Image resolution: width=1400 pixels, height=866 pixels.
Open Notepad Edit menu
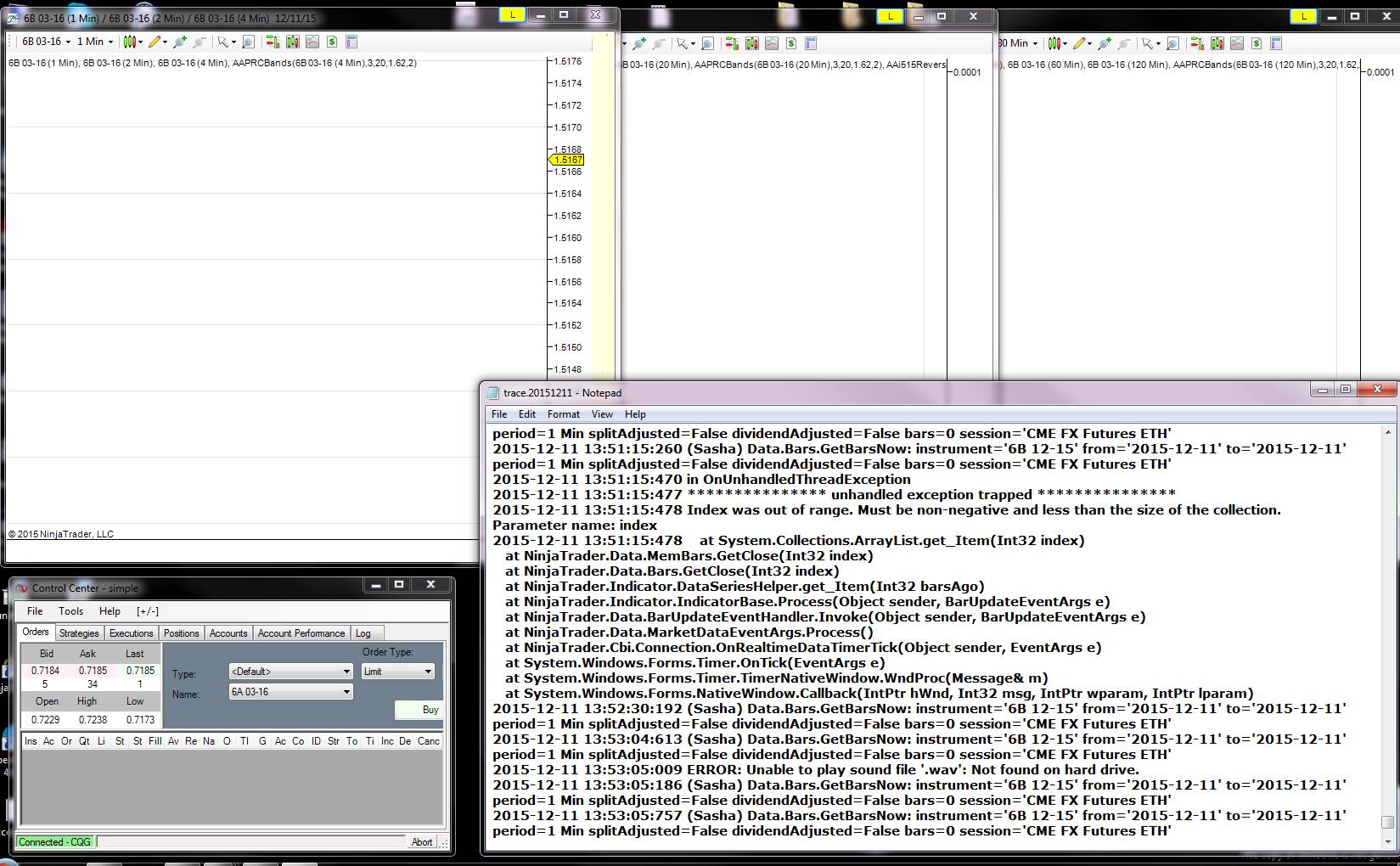527,414
